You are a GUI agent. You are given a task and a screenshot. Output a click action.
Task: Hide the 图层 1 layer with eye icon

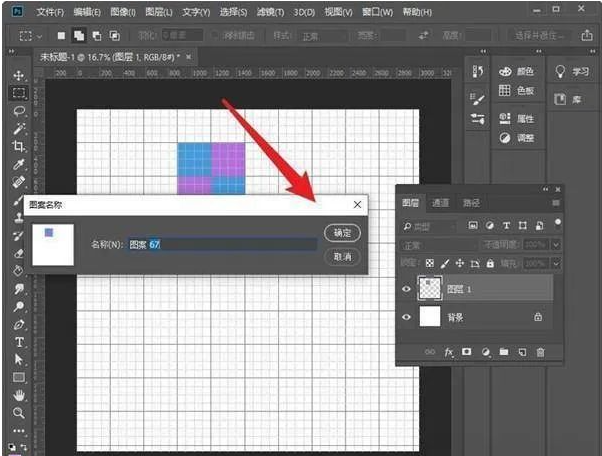406,287
